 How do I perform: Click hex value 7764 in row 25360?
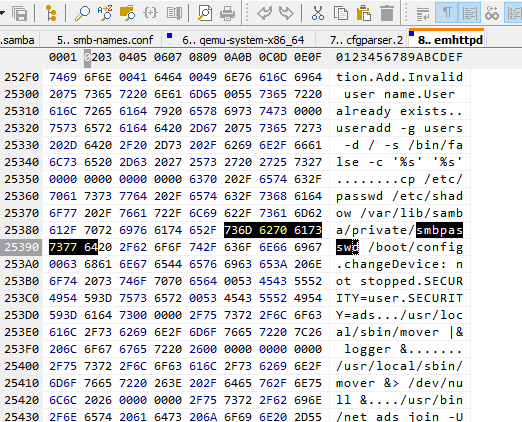click(x=133, y=196)
